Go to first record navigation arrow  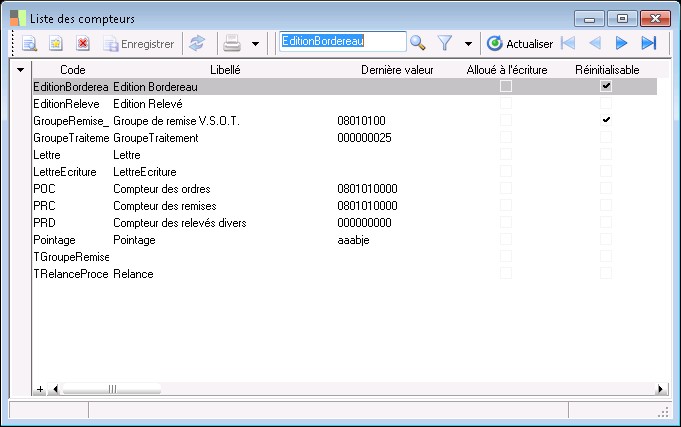point(568,43)
